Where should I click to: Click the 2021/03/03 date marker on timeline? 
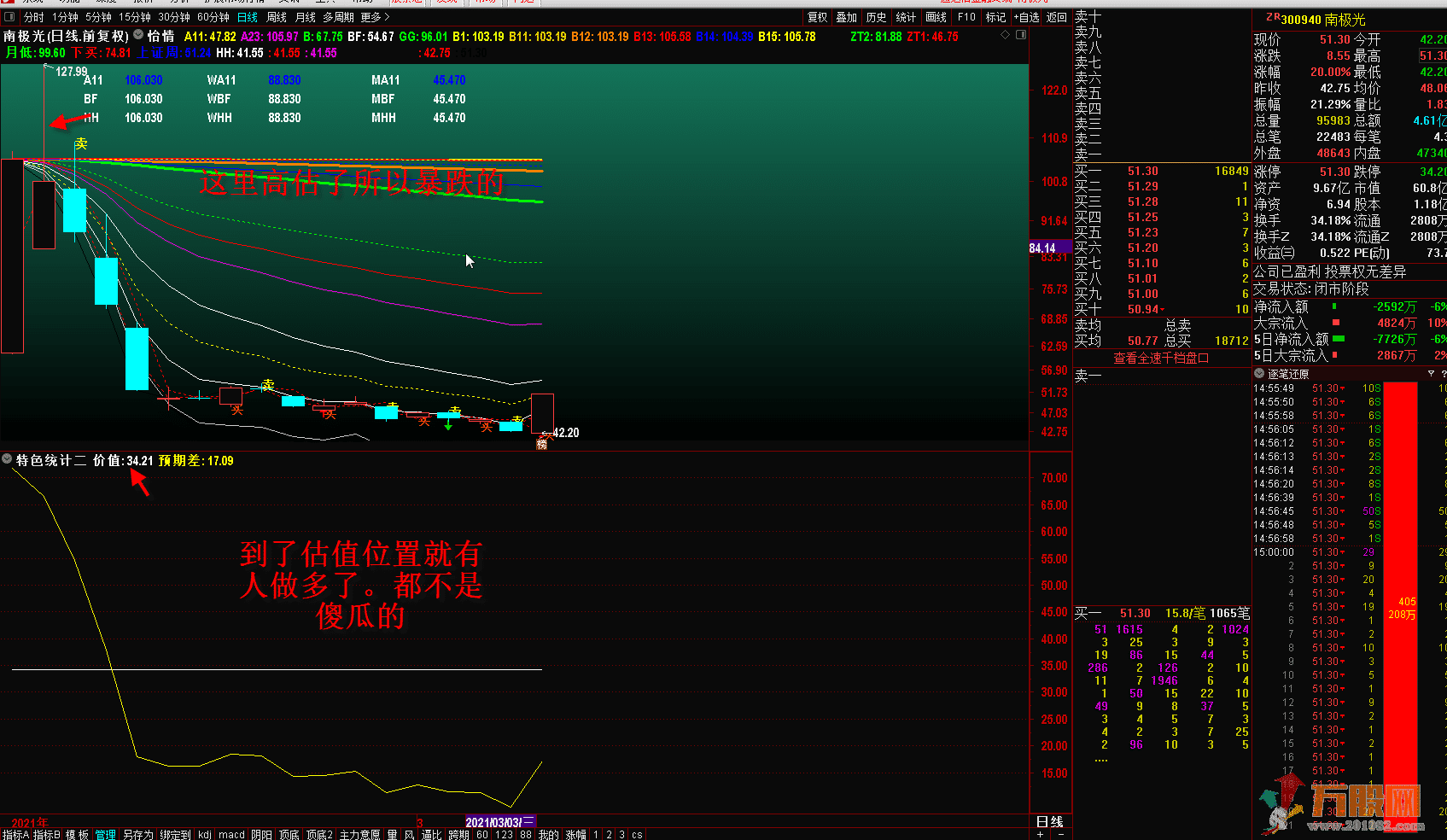[500, 822]
